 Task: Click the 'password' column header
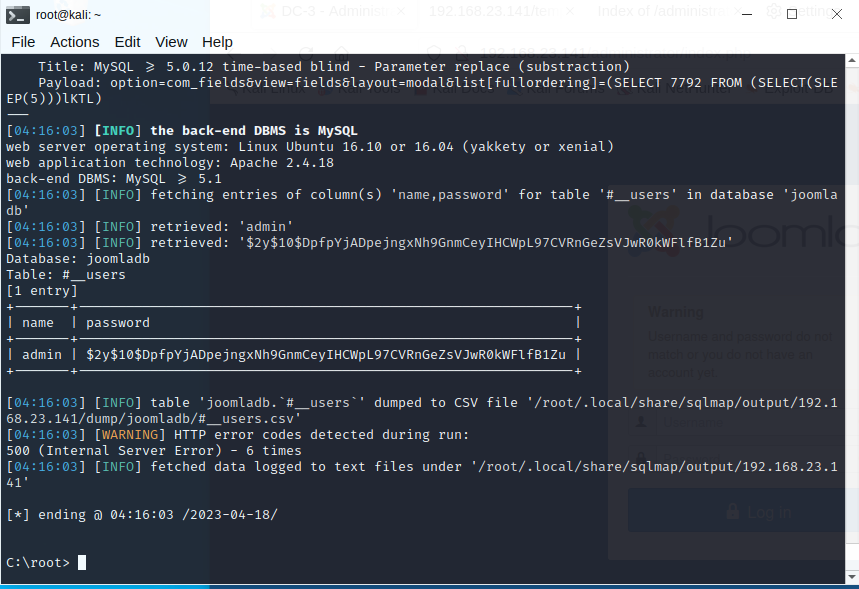tap(118, 323)
